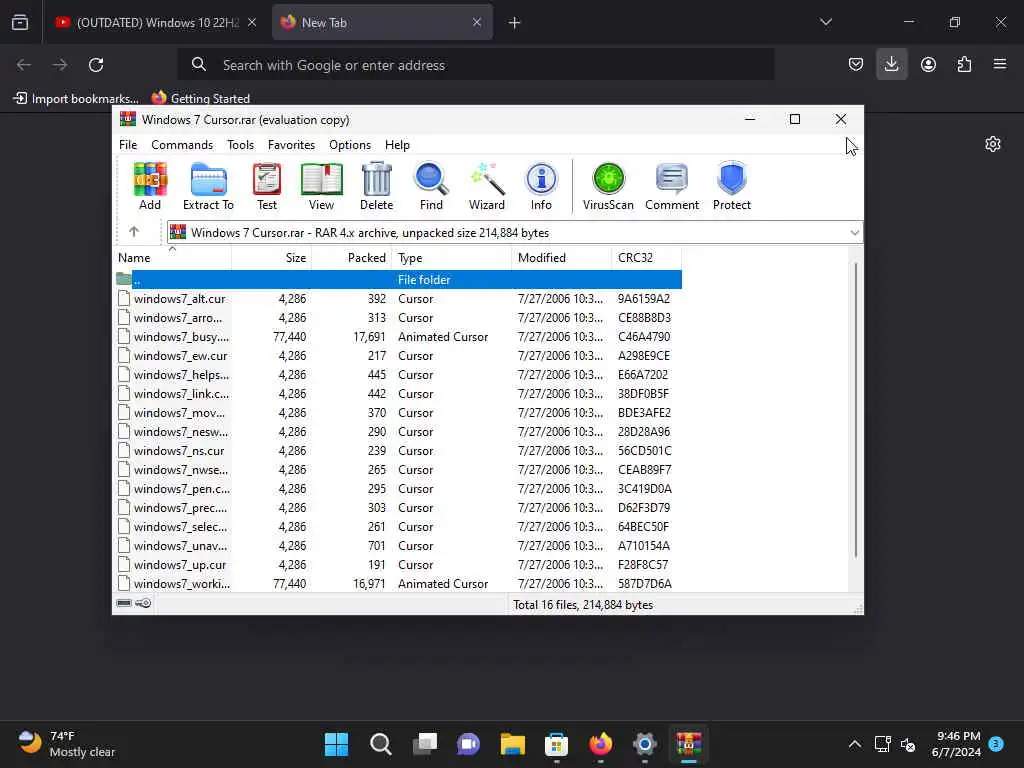The height and width of the screenshot is (768, 1024).
Task: Open the Help menu in WinRAR
Action: tap(397, 145)
